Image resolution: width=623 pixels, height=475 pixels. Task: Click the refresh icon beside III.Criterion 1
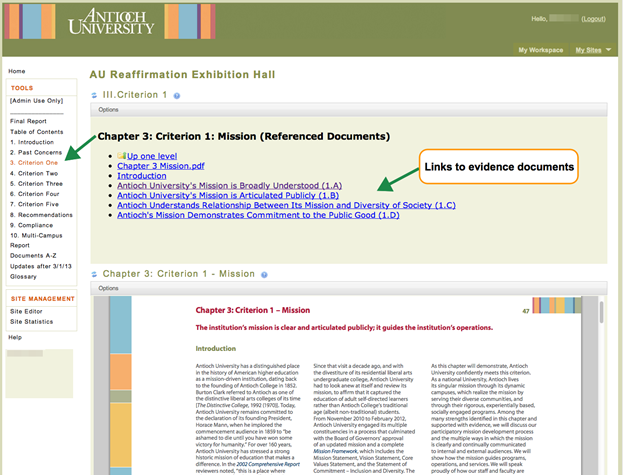[x=94, y=95]
